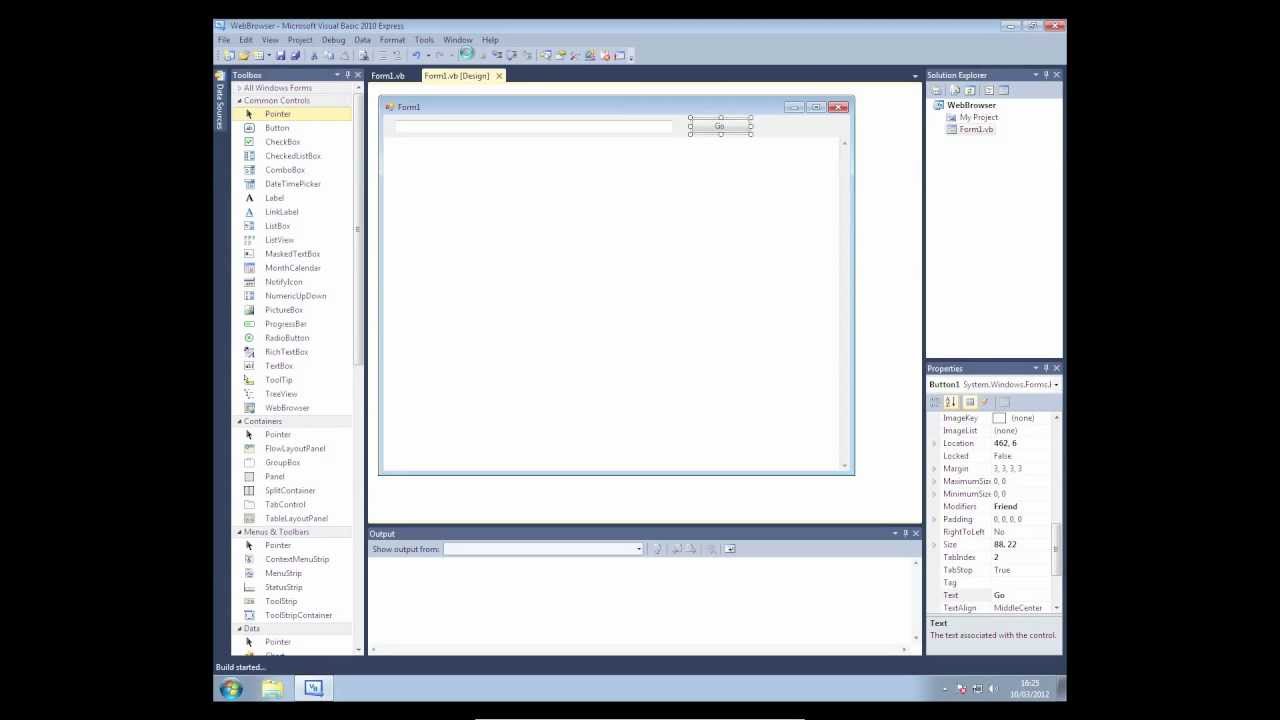Click the ImageKey color swatch box
The image size is (1280, 720).
pyautogui.click(x=999, y=418)
